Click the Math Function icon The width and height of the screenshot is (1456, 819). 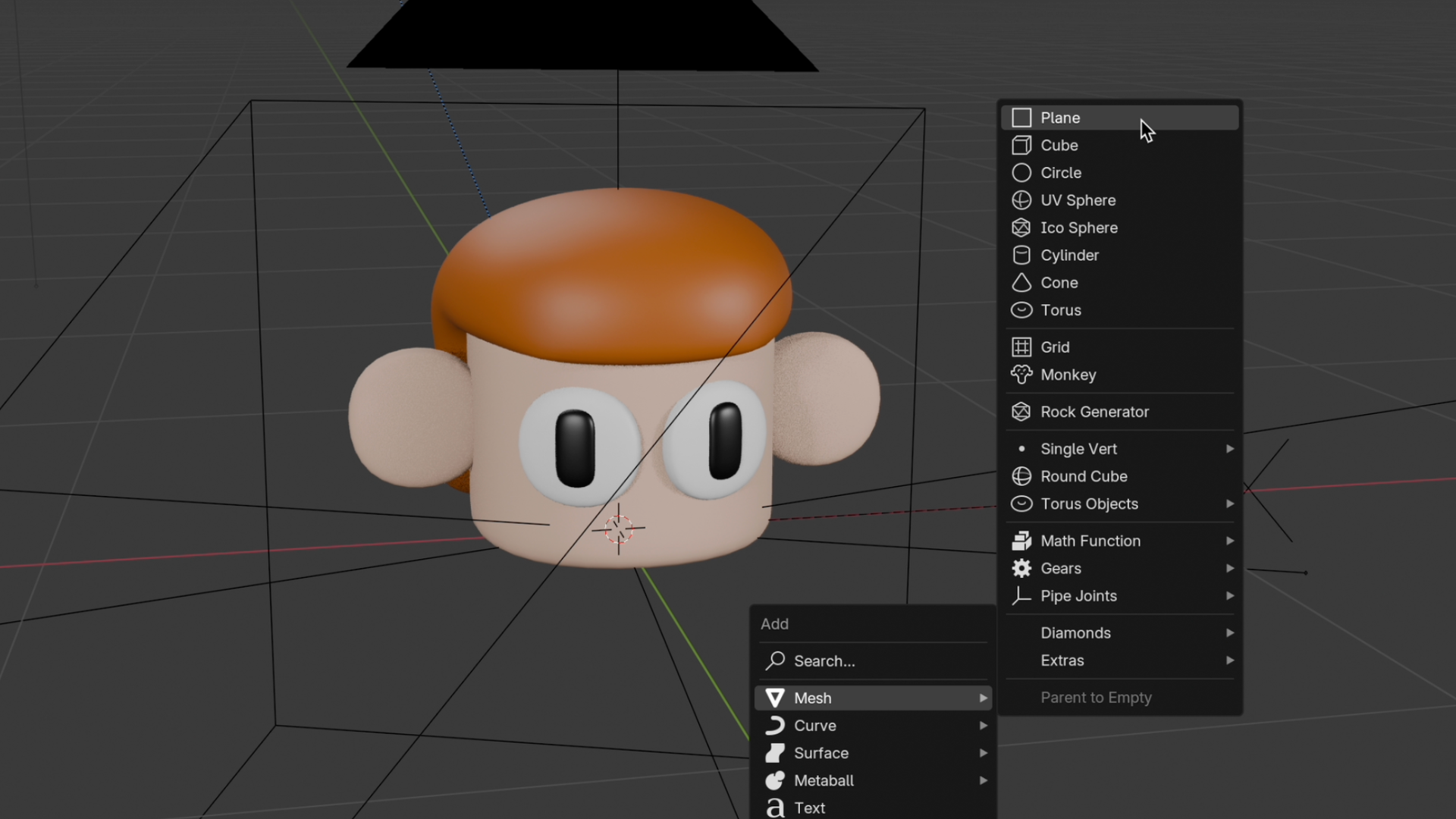[1021, 541]
